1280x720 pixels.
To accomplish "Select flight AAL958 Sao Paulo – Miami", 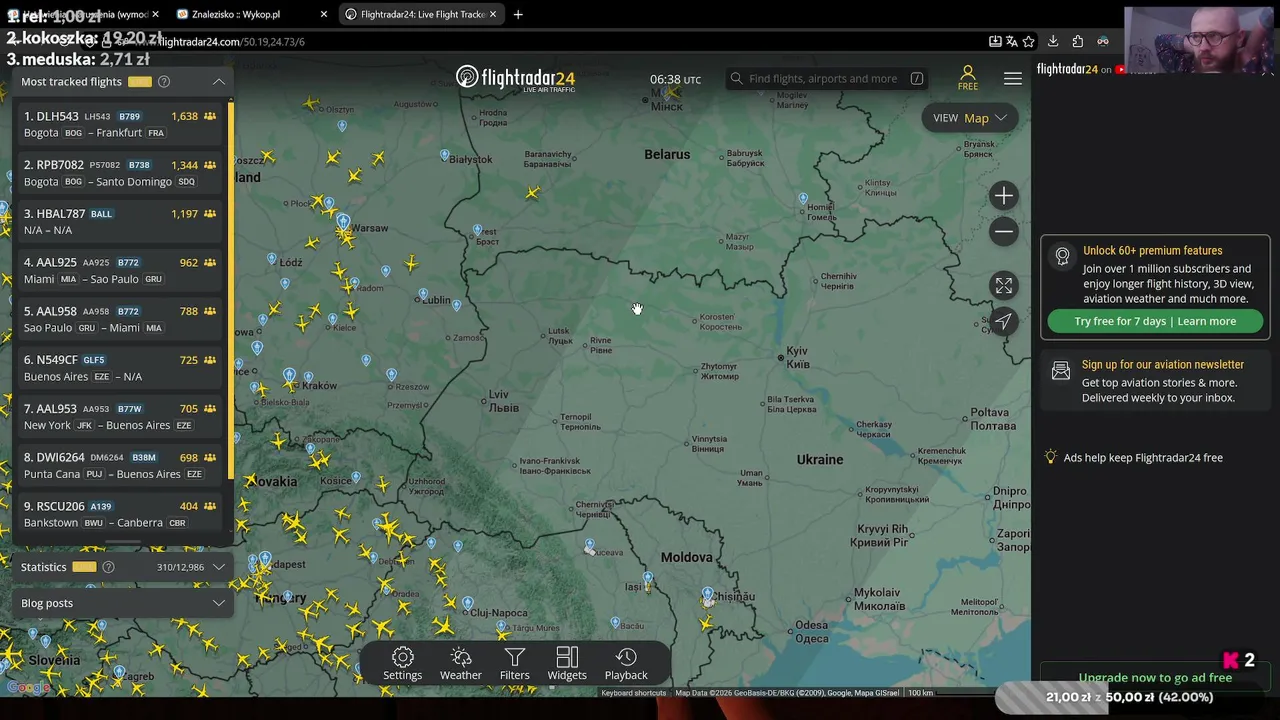I will pyautogui.click(x=121, y=320).
